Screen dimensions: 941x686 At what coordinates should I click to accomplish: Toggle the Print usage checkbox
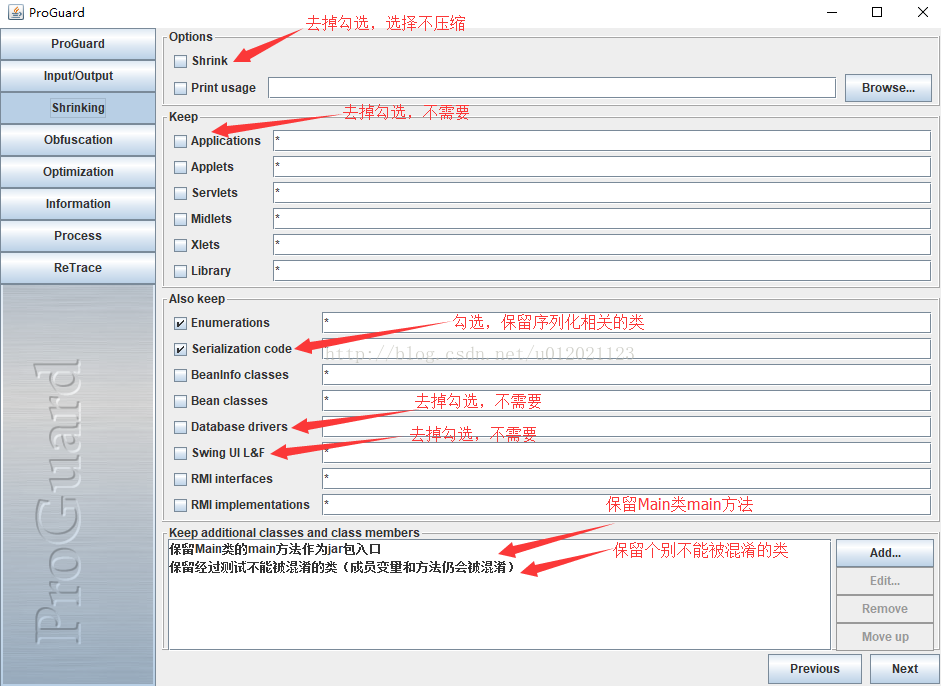(x=180, y=88)
